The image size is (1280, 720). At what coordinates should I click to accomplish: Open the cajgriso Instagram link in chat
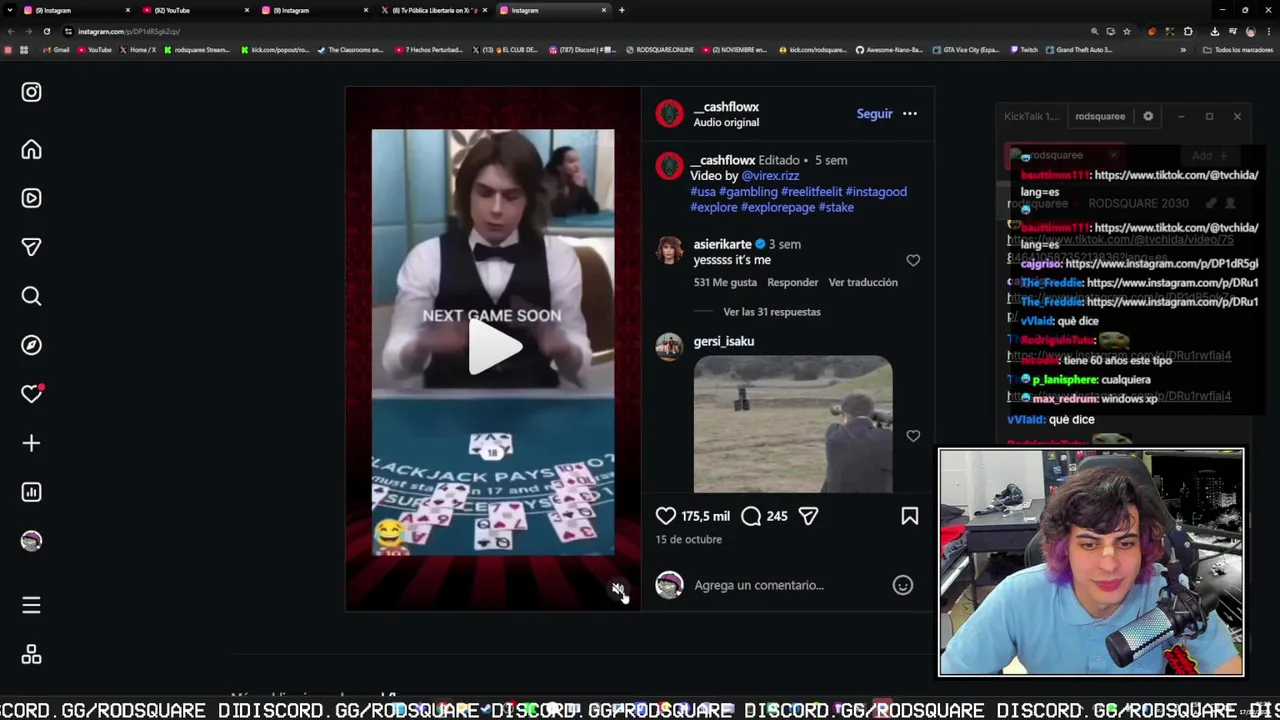(1162, 264)
